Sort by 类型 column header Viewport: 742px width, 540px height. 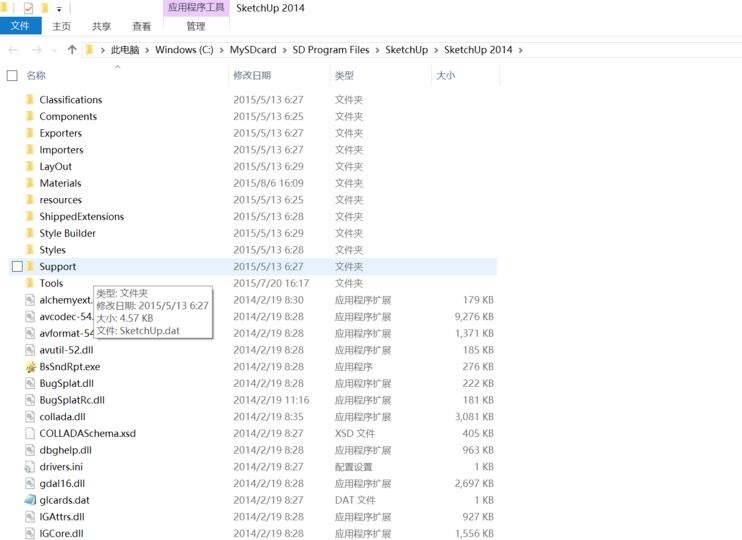click(344, 75)
